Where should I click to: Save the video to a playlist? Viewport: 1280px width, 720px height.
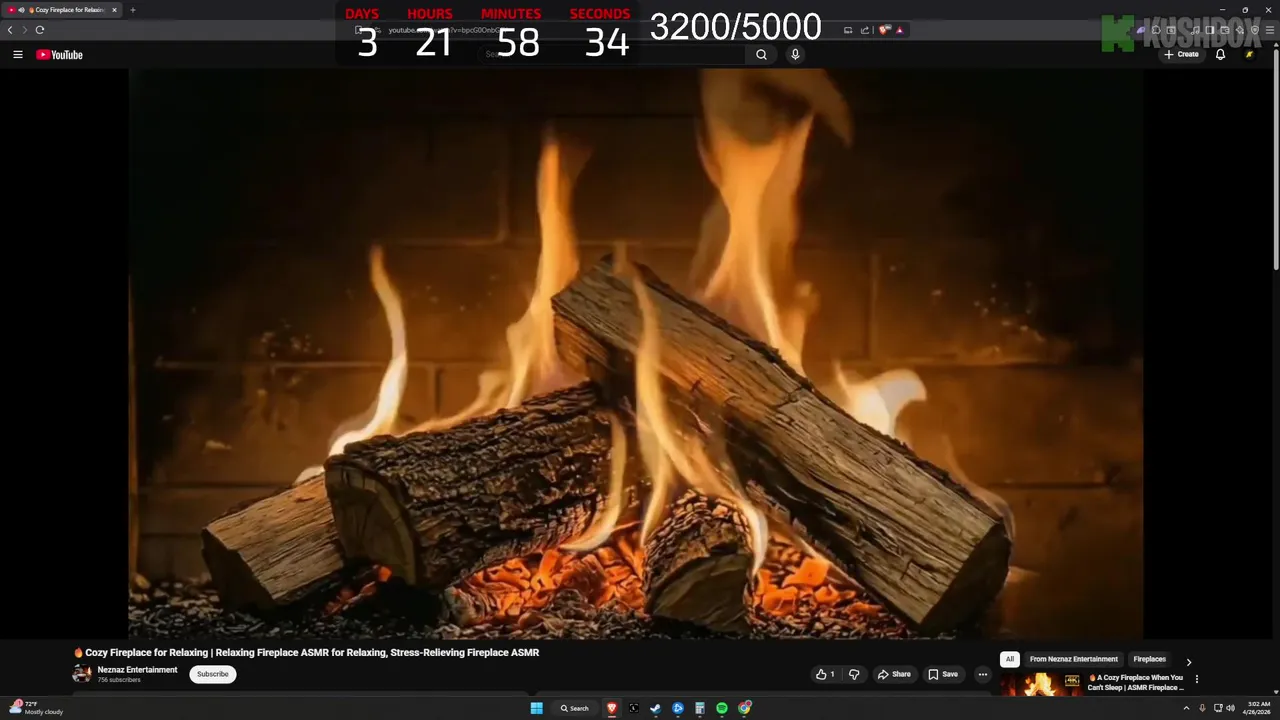[942, 674]
